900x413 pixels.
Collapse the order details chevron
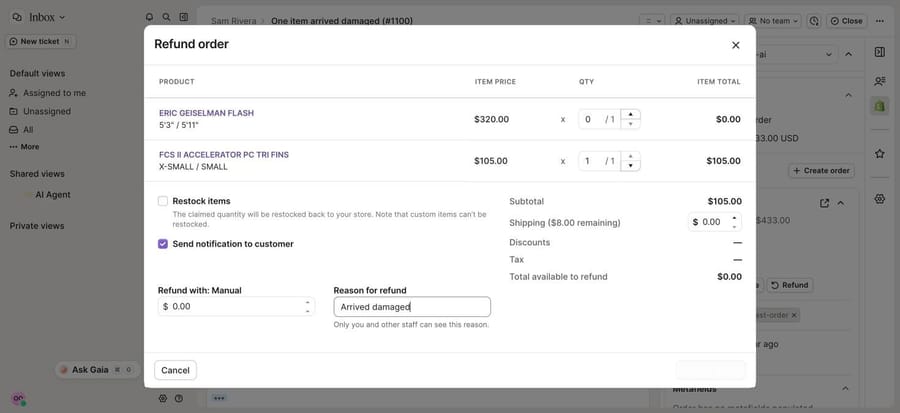point(841,203)
